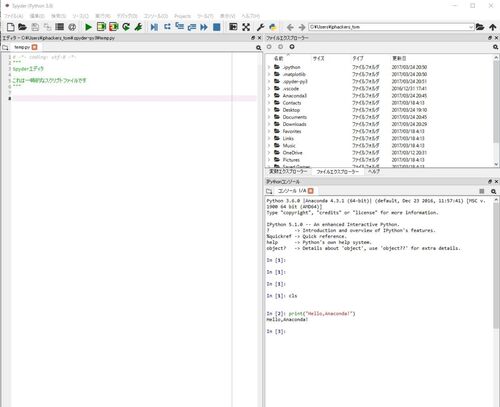Viewport: 500px width, 407px height.
Task: Close the temp.py editor tab
Action: [x=34, y=47]
